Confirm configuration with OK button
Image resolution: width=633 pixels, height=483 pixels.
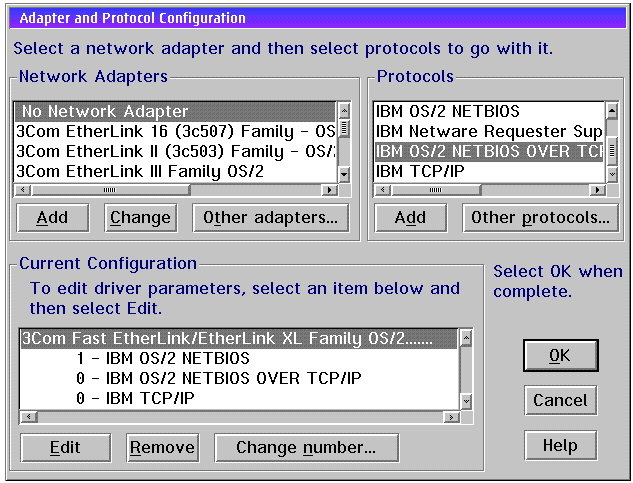(560, 355)
